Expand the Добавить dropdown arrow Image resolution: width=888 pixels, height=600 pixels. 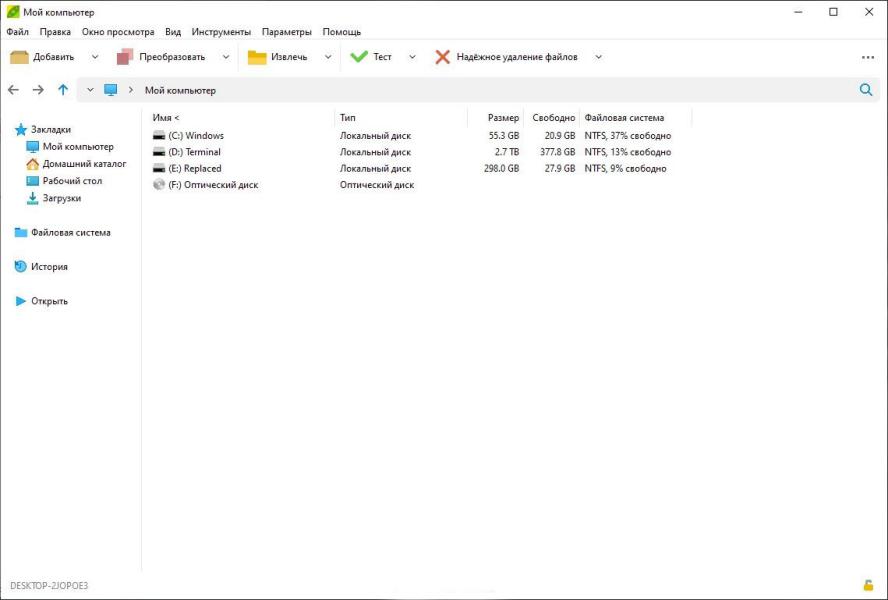[x=95, y=57]
